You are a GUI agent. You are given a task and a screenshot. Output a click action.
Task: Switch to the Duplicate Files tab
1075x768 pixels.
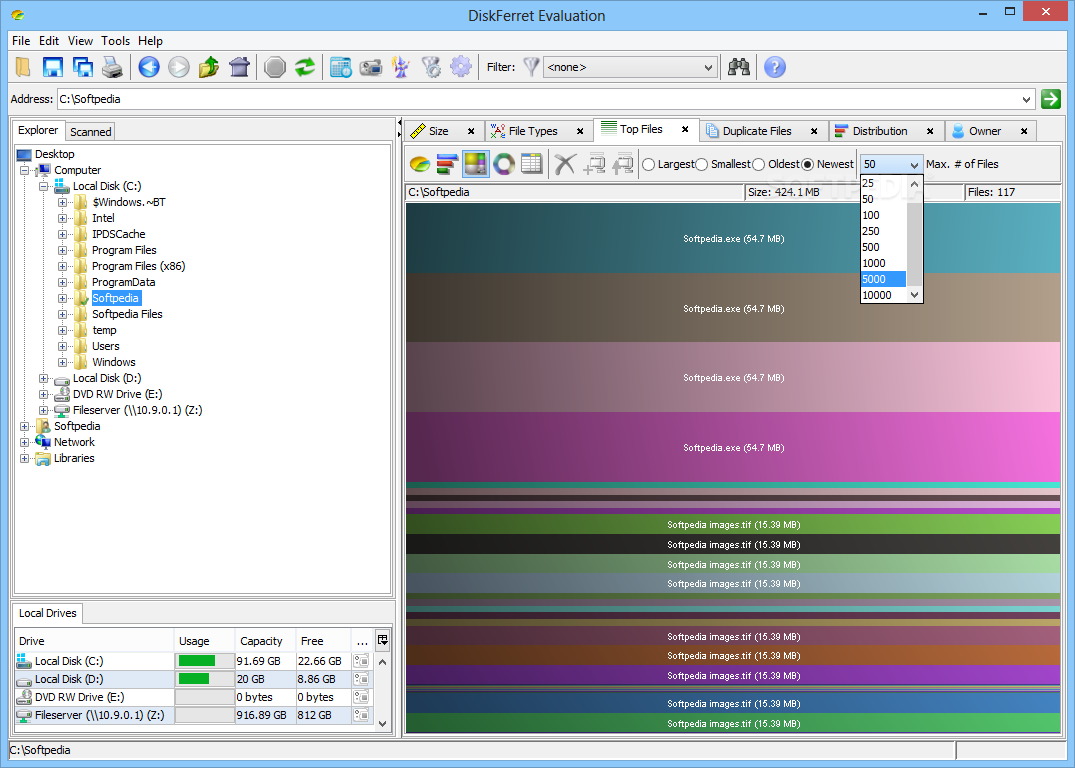(757, 131)
